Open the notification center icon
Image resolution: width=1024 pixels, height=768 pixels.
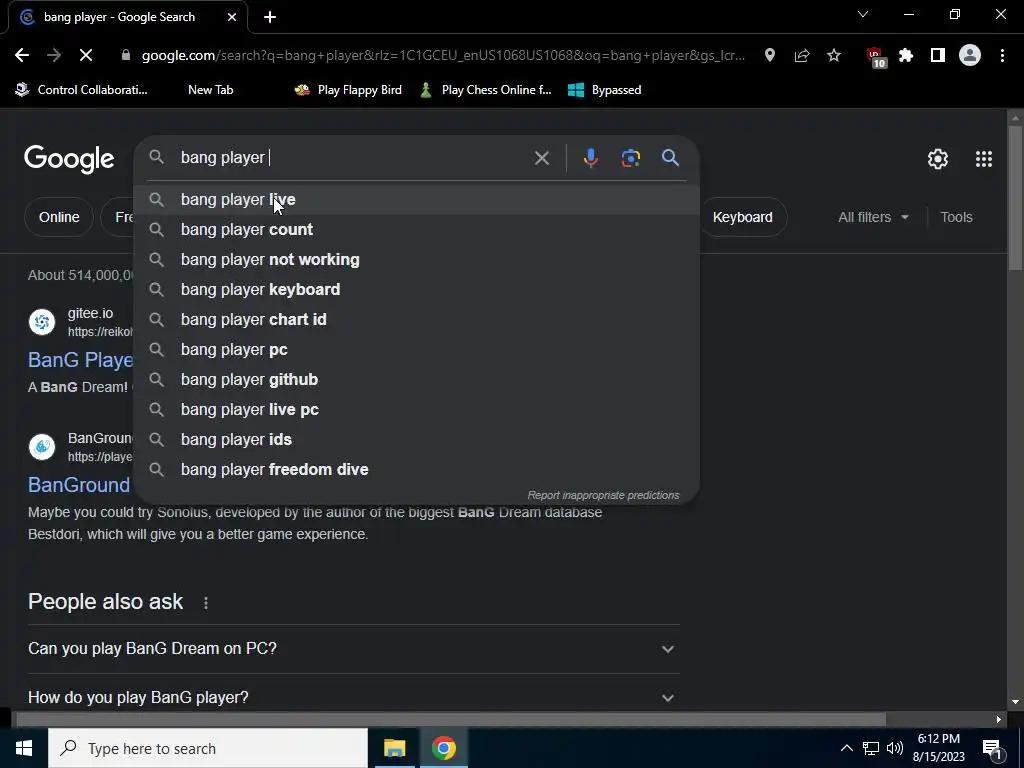pos(992,749)
